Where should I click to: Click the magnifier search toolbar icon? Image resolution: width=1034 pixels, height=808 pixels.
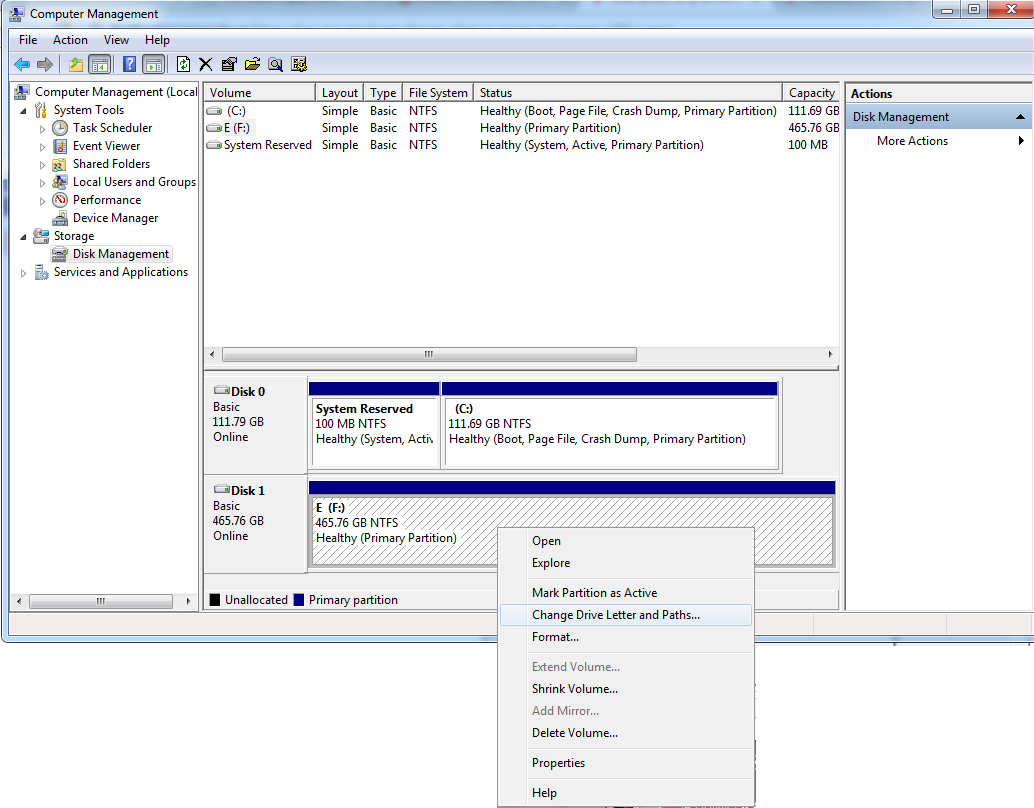pyautogui.click(x=275, y=64)
